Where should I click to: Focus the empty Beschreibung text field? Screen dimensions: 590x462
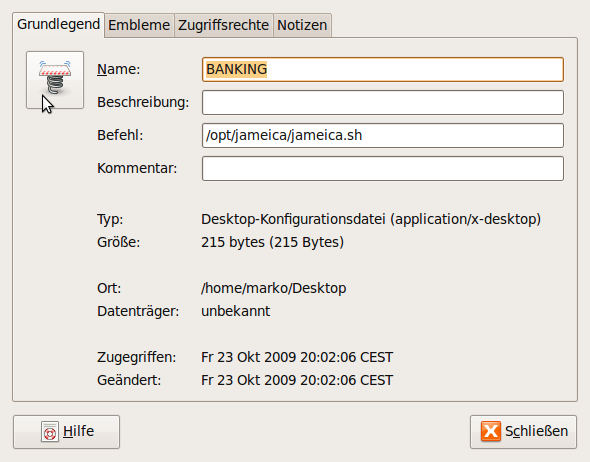(x=383, y=102)
